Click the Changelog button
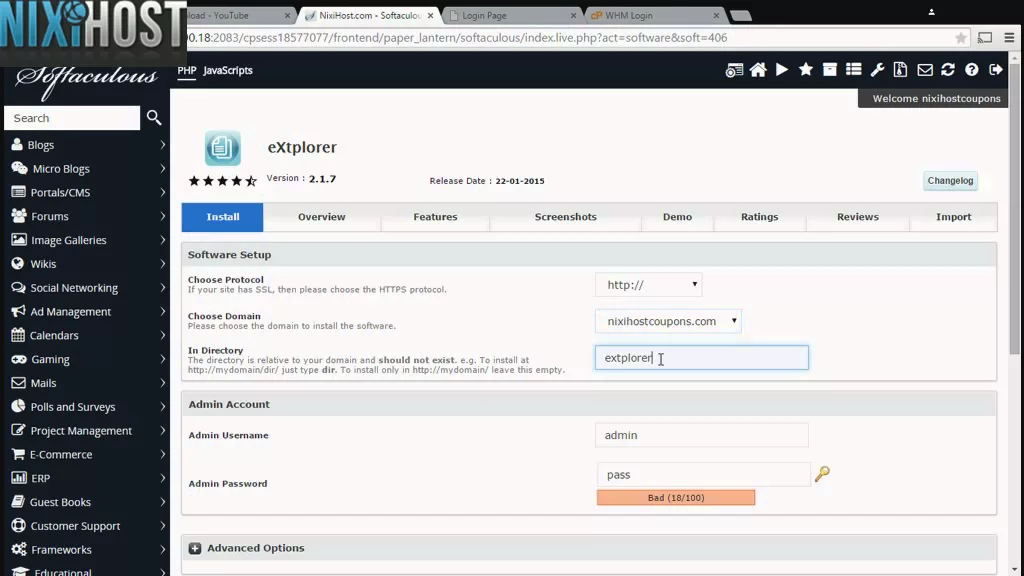The image size is (1024, 576). click(x=950, y=181)
